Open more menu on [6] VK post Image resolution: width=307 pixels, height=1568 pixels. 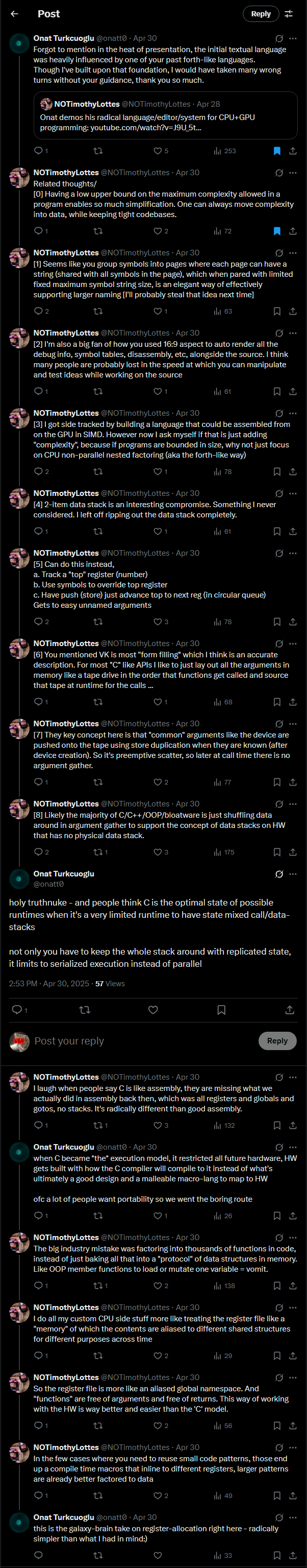tap(293, 644)
